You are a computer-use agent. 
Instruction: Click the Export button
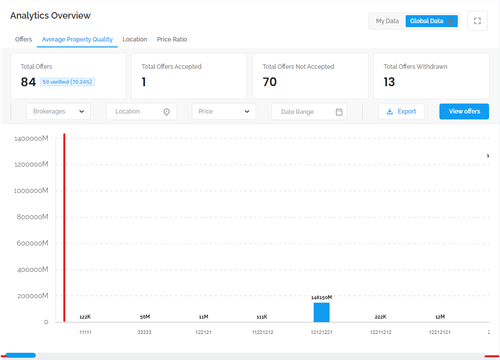(x=401, y=112)
